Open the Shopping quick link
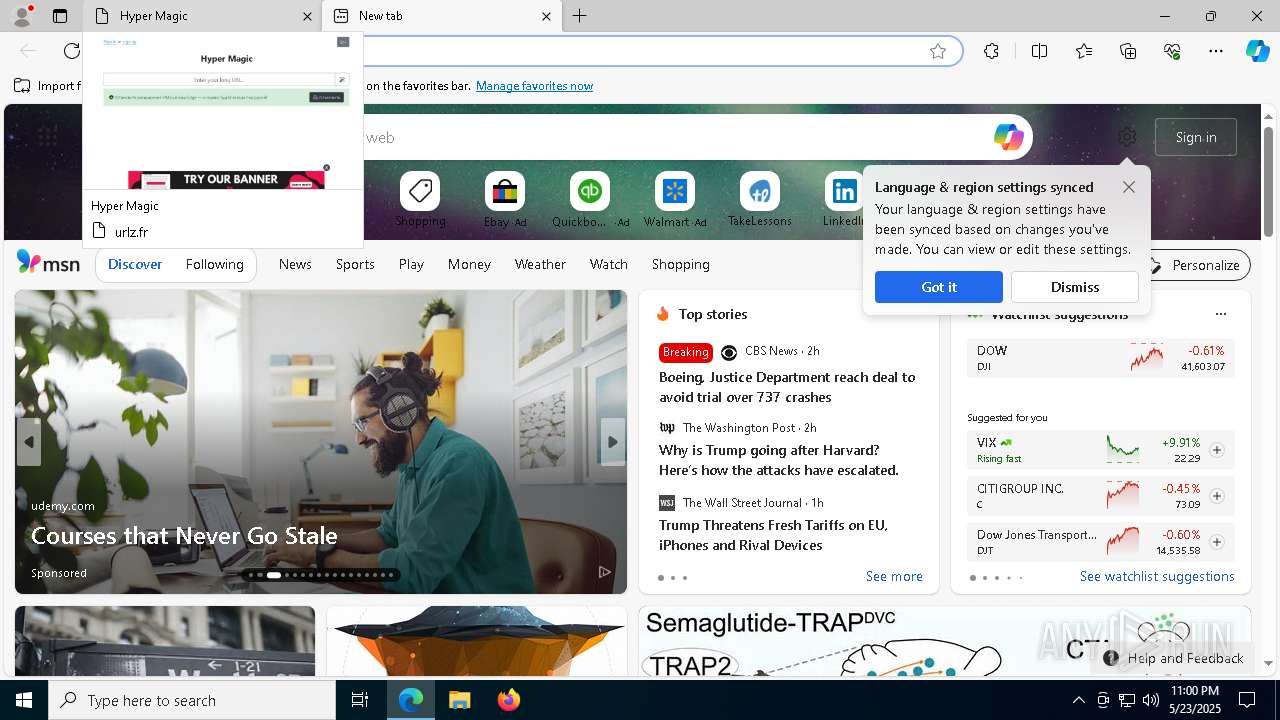 [420, 200]
